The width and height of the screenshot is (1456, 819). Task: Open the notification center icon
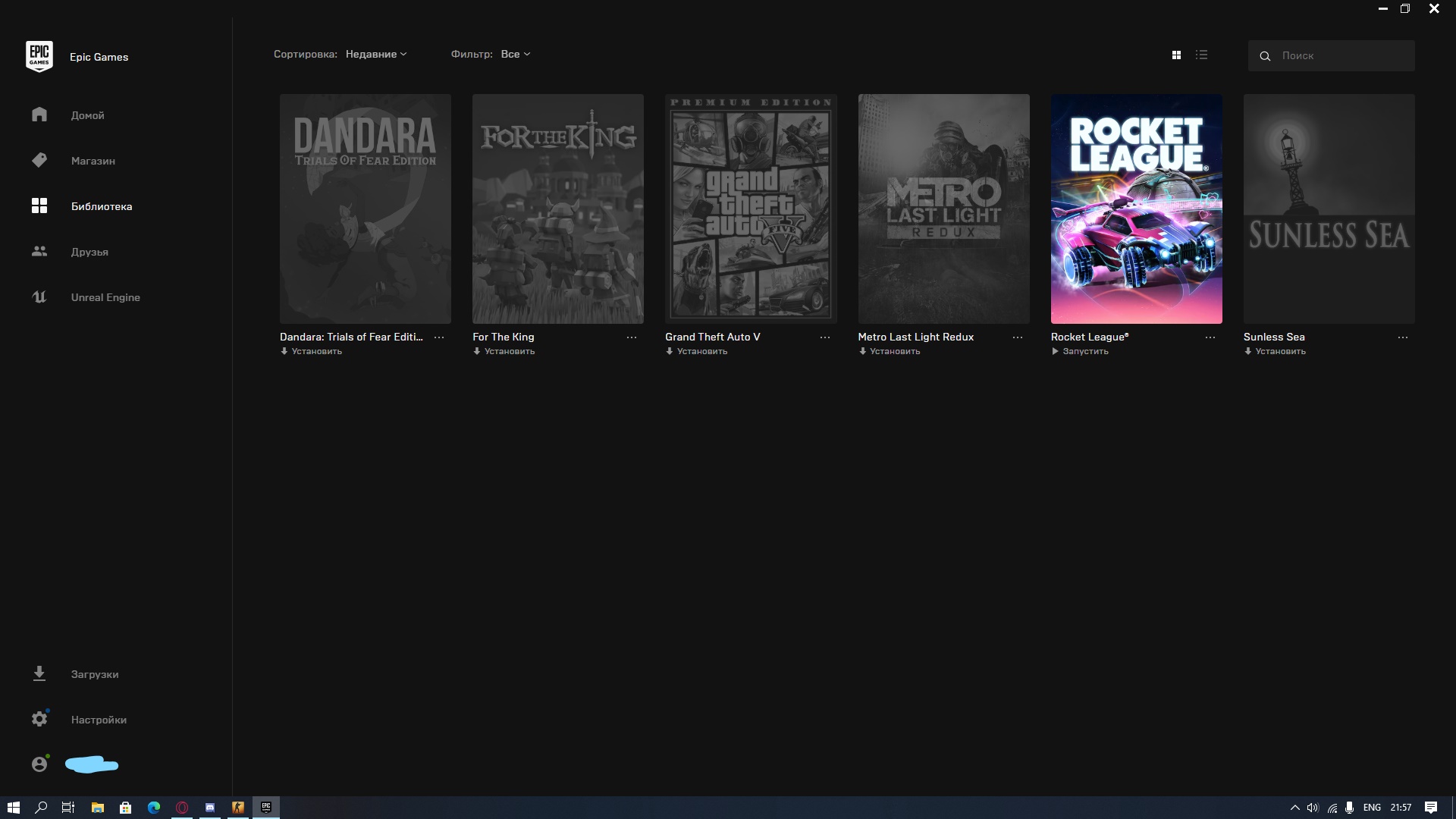[x=1431, y=808]
